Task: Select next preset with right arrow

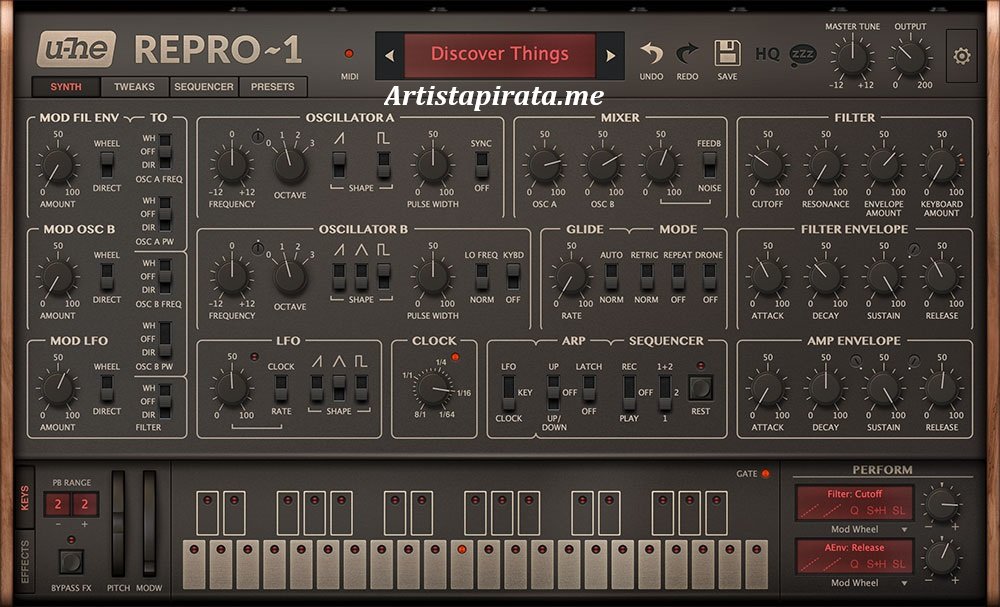Action: 610,56
